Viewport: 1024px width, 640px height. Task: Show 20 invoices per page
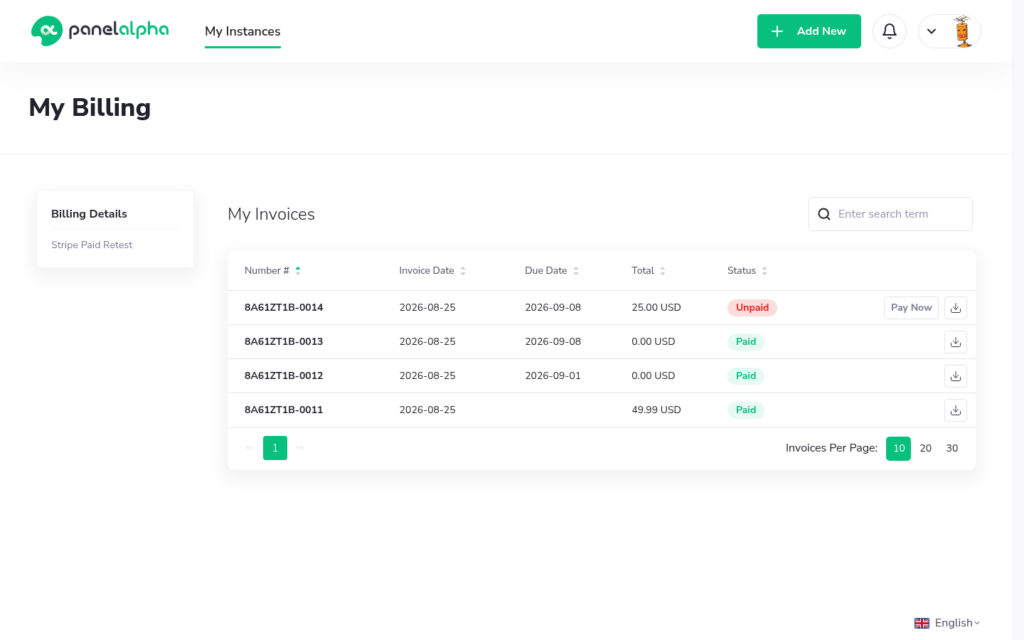click(x=925, y=448)
